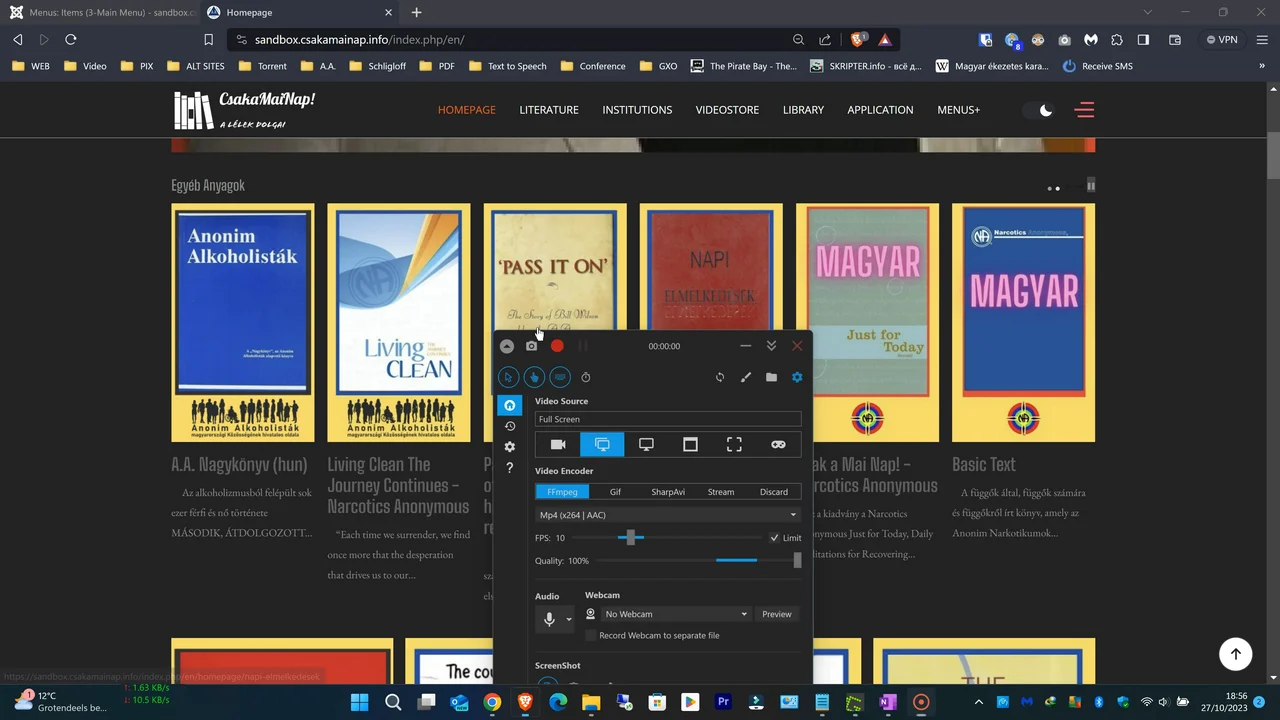
Task: Toggle dark mode switch in site header
Action: [x=1040, y=110]
